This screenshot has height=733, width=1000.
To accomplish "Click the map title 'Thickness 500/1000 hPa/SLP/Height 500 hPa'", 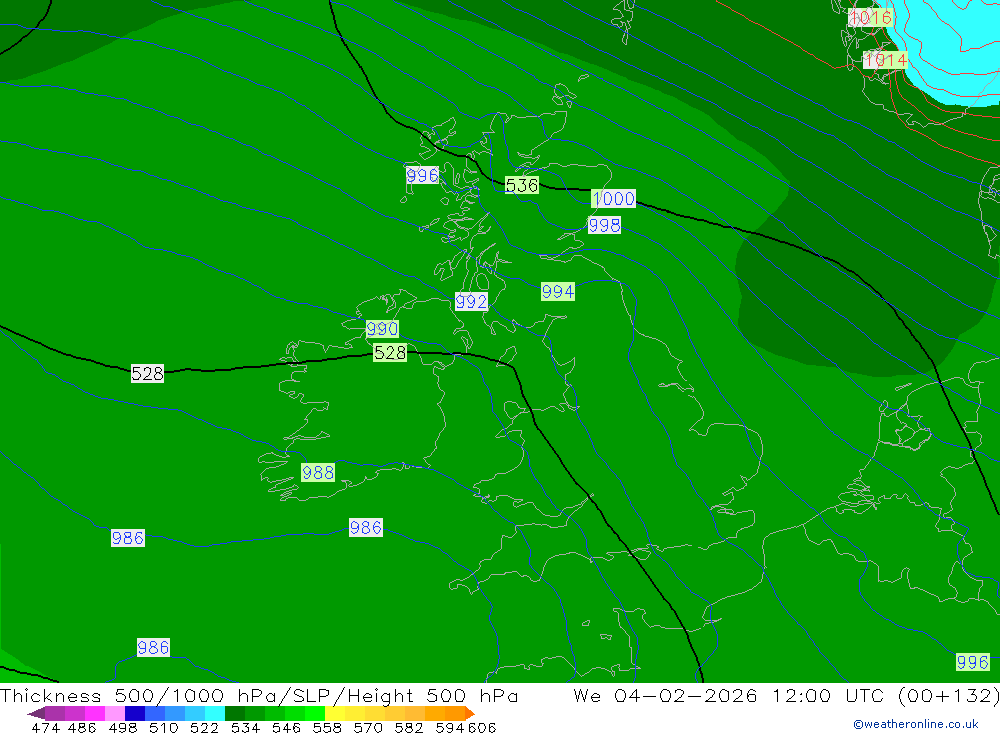I will (x=259, y=695).
